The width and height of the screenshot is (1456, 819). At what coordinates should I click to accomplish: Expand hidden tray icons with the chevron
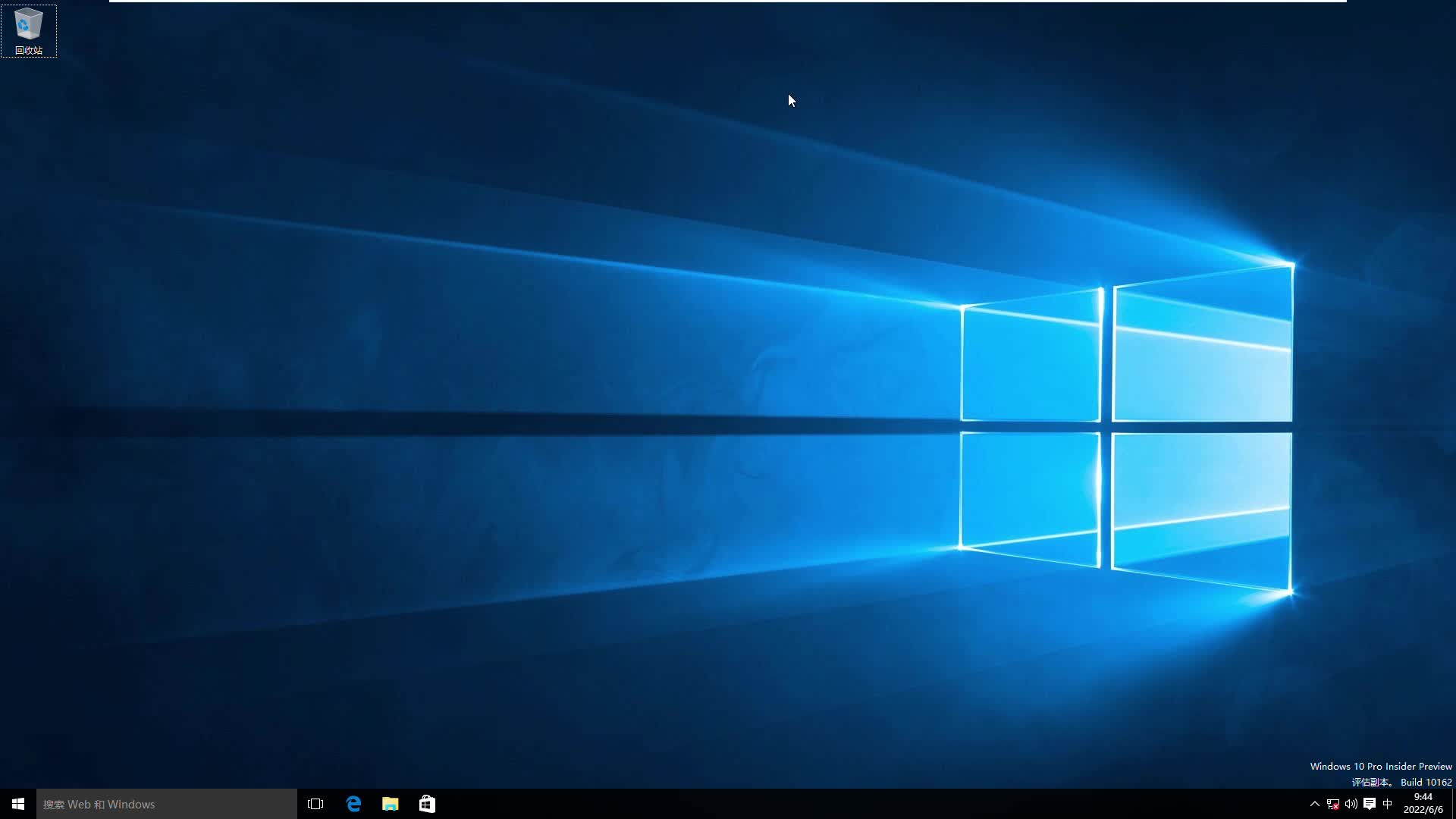click(1314, 804)
